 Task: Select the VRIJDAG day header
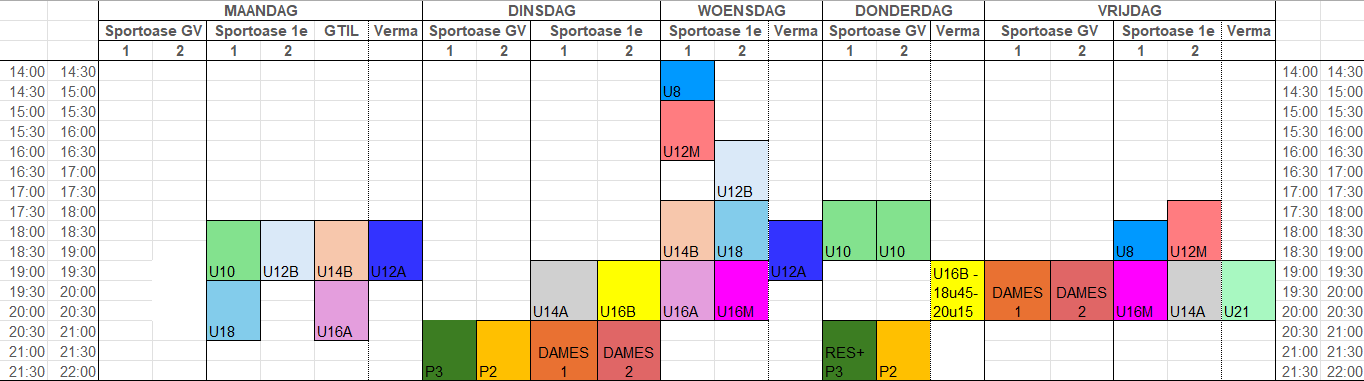point(1130,10)
